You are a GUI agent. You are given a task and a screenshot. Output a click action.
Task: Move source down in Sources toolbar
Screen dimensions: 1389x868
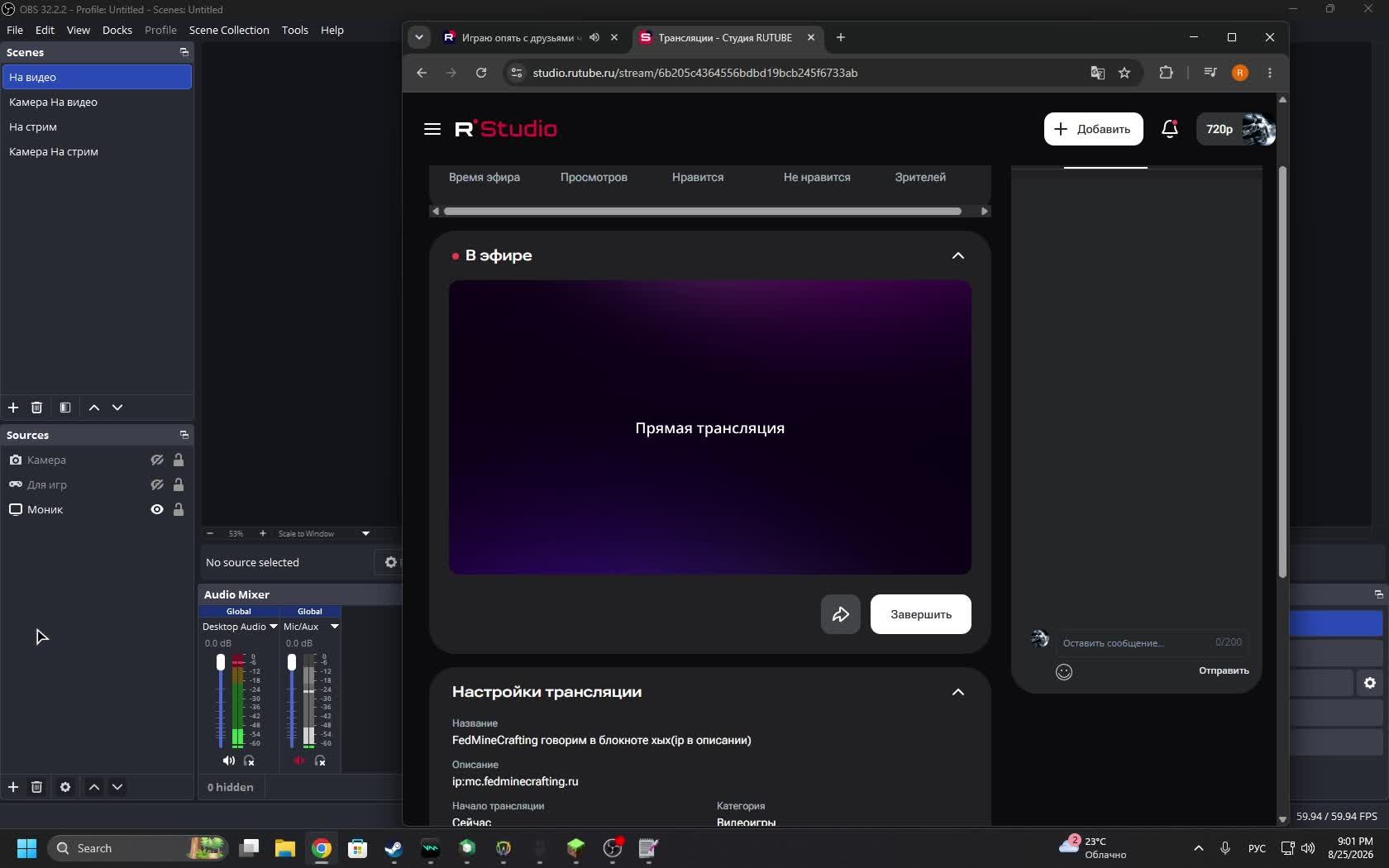[x=117, y=787]
